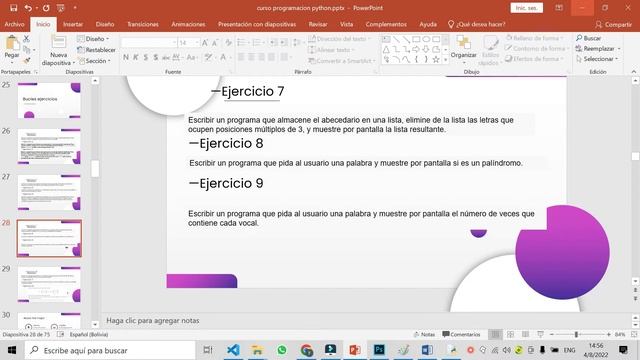Toggle bold (N) formatting
640x360 pixels.
click(x=126, y=58)
